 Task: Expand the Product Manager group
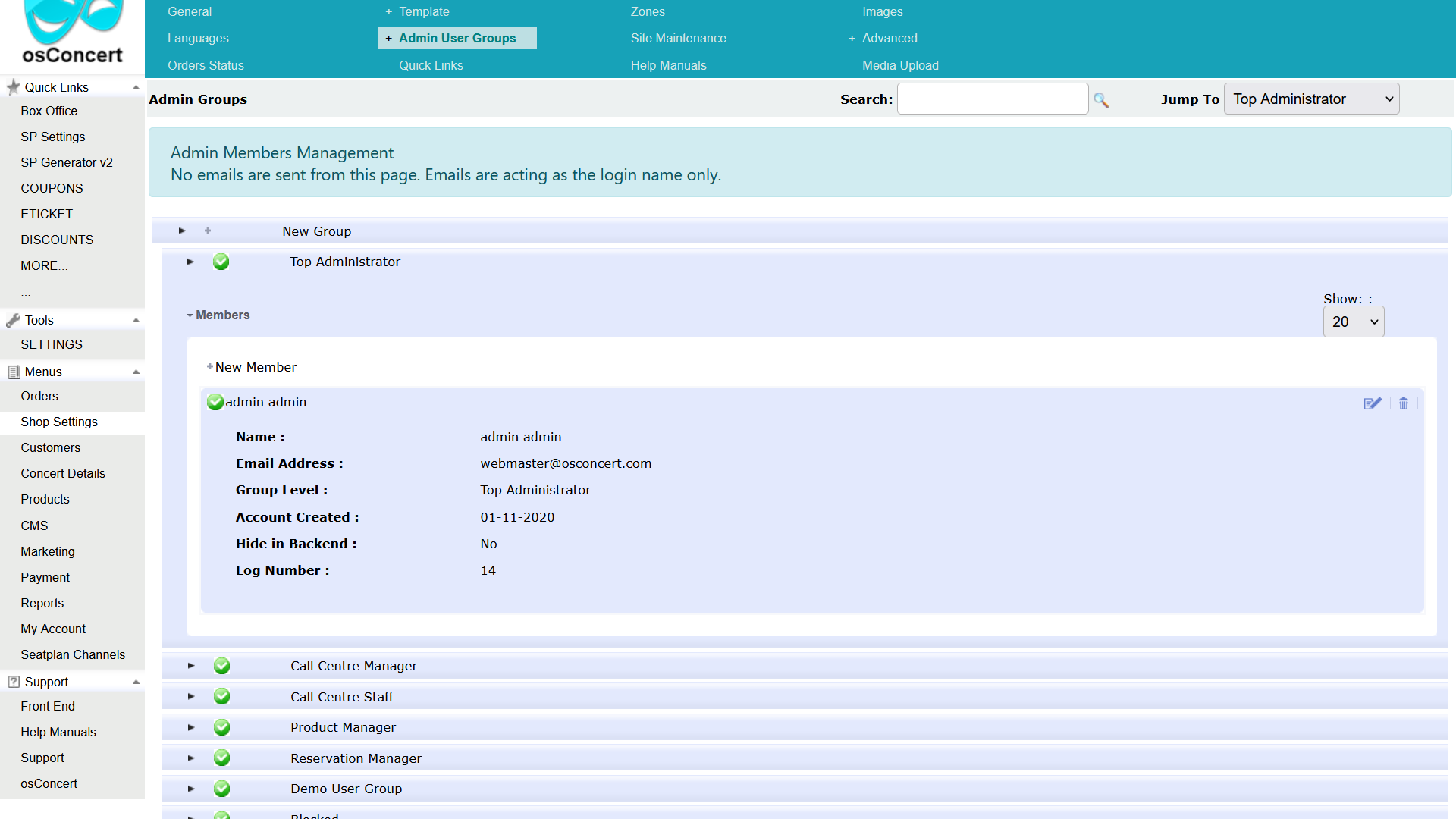pyautogui.click(x=191, y=727)
